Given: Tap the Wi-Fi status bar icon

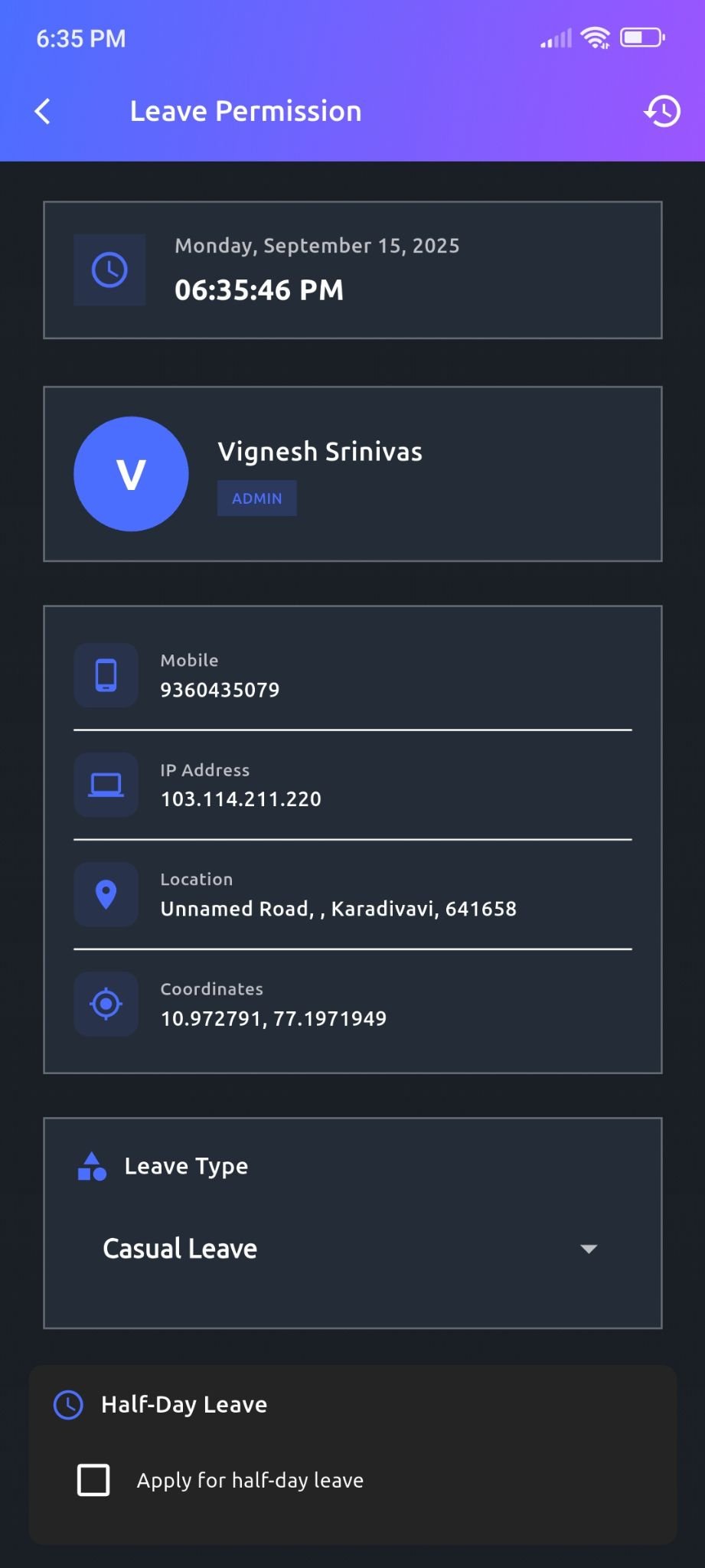Looking at the screenshot, I should [595, 38].
